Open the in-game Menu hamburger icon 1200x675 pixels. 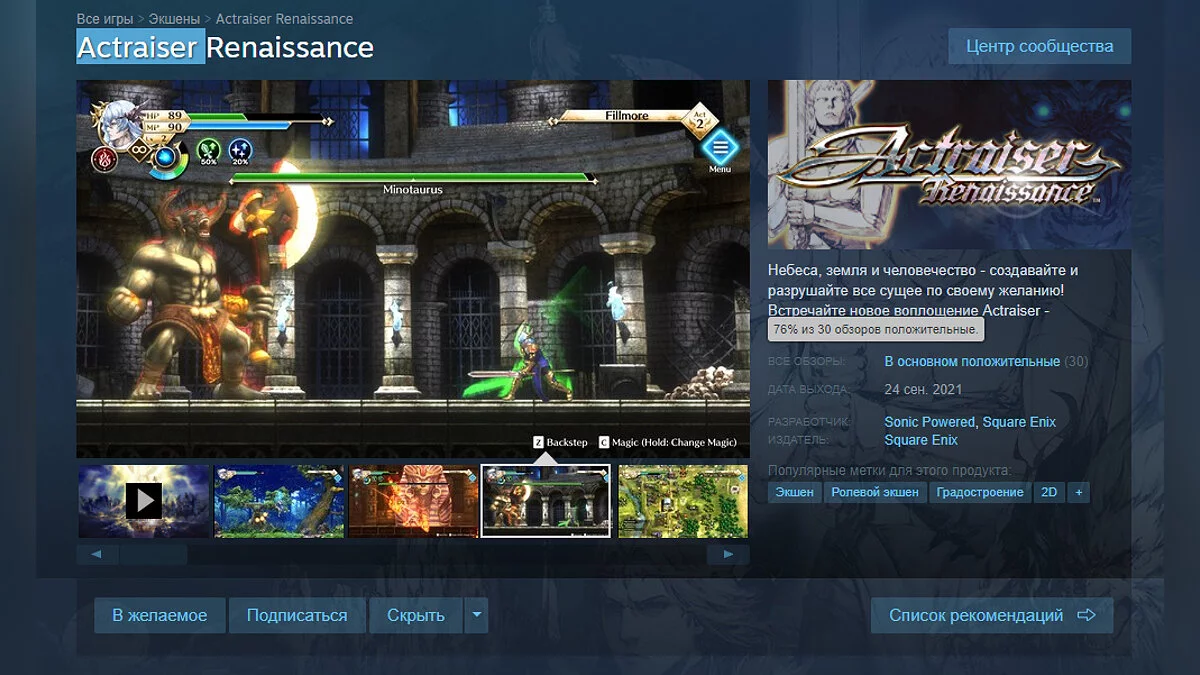click(719, 148)
